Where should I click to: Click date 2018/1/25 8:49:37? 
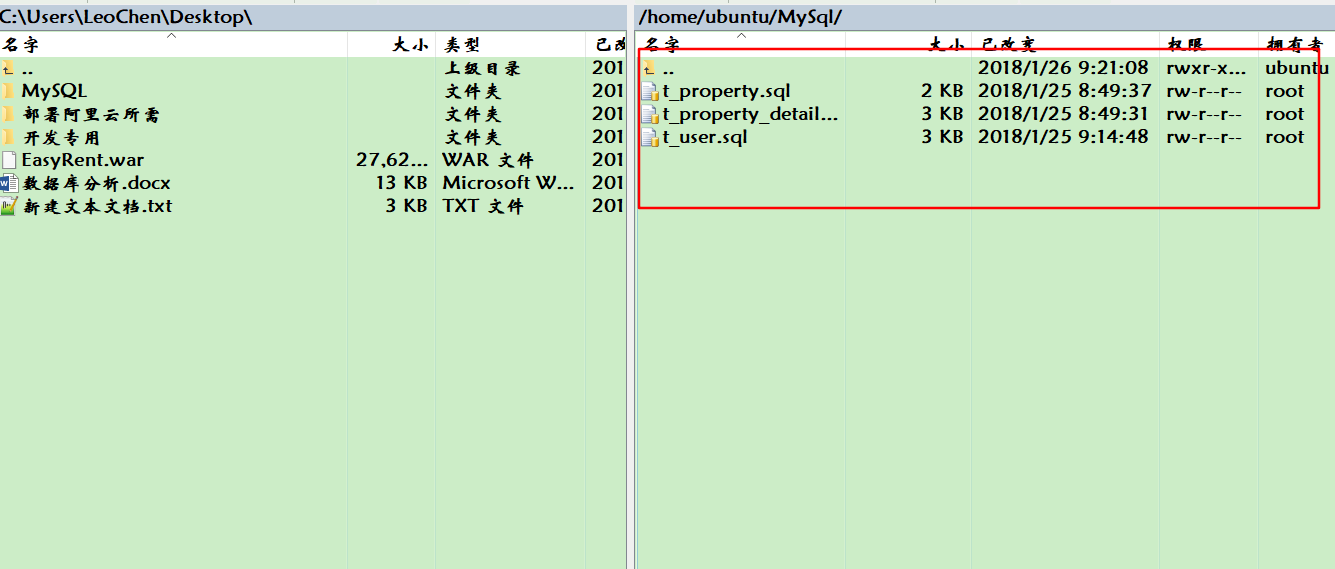click(1063, 91)
